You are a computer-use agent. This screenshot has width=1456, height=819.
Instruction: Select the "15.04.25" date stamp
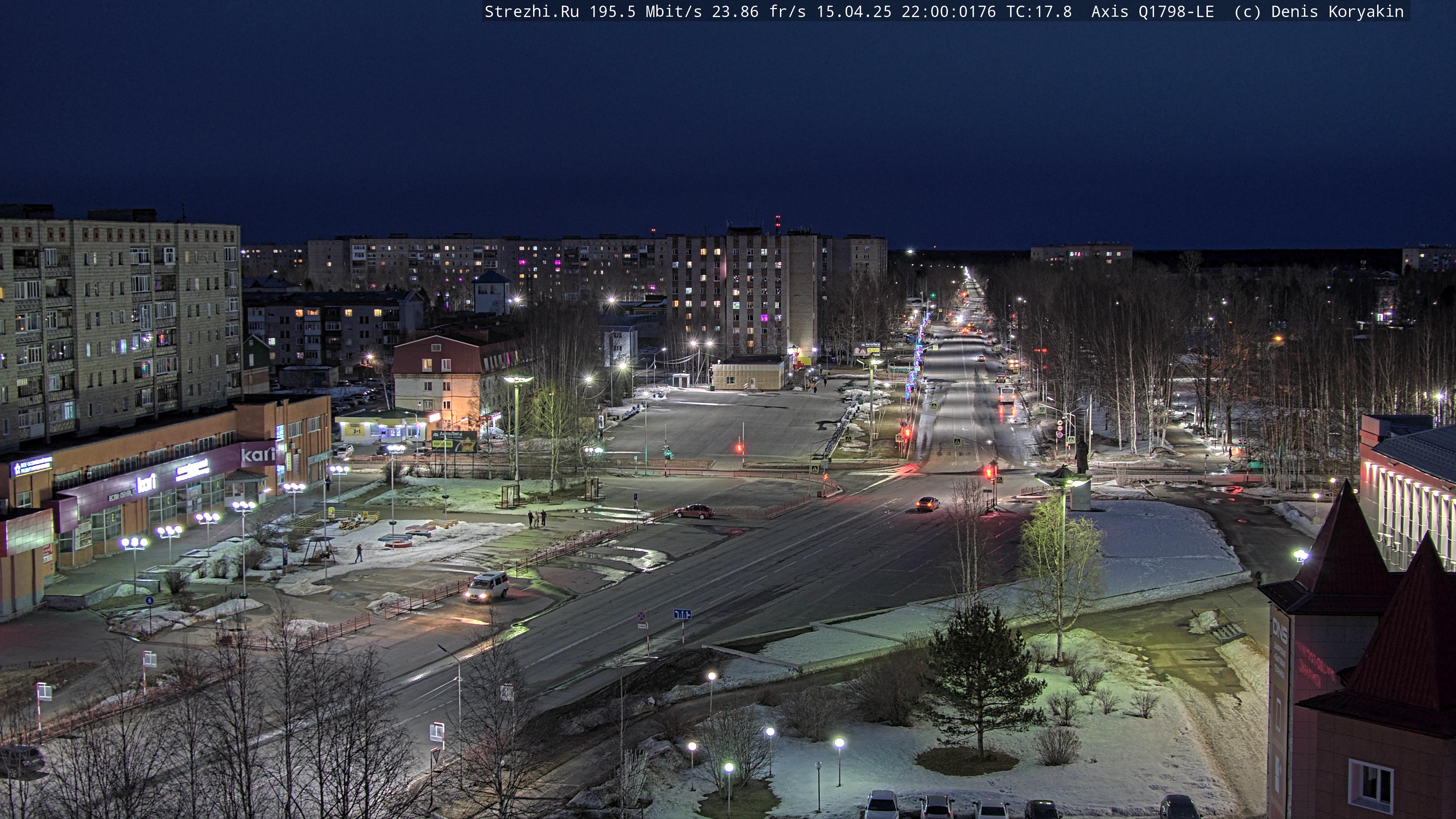[x=854, y=12]
